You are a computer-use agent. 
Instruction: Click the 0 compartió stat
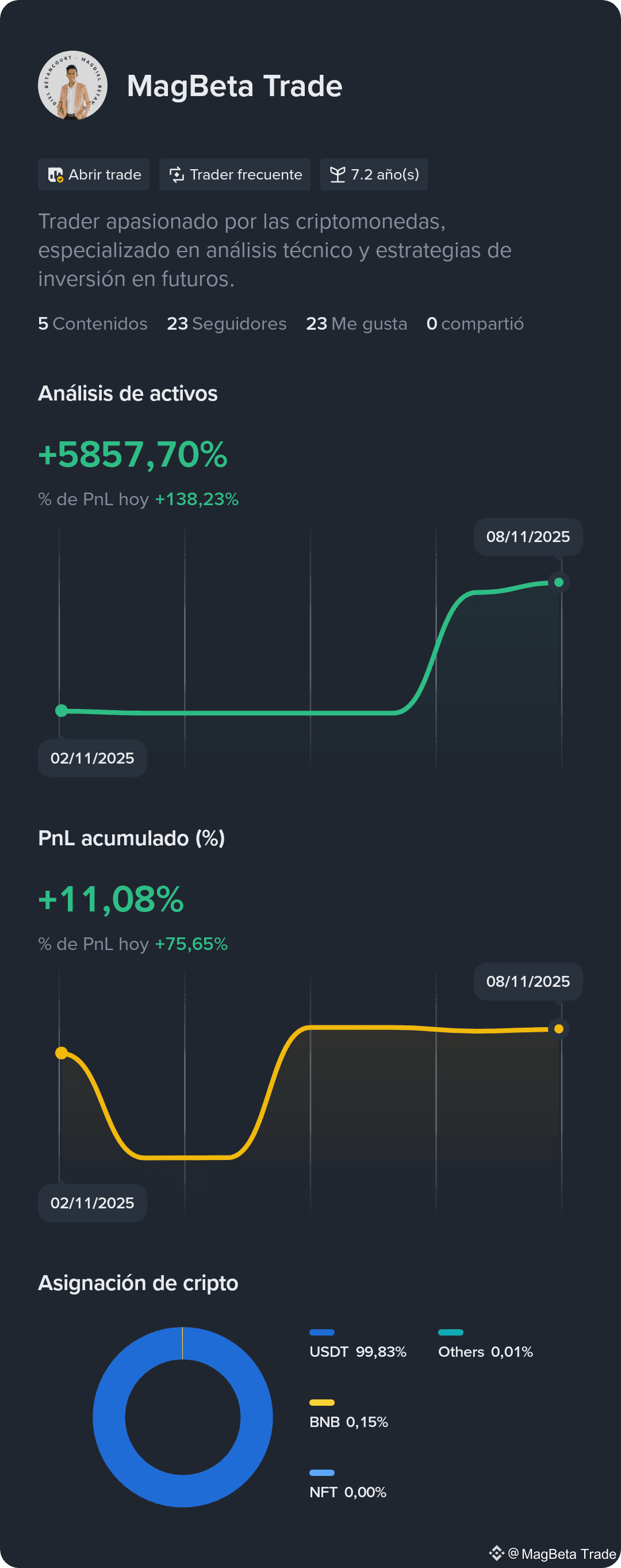click(x=475, y=323)
